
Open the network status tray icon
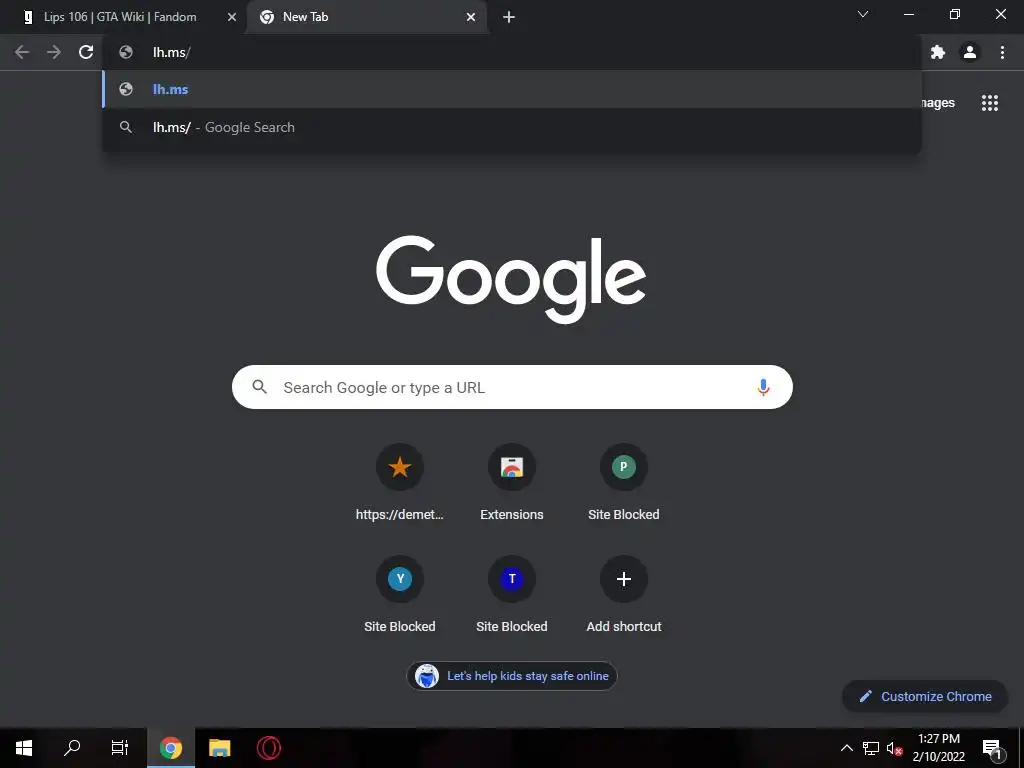pyautogui.click(x=871, y=748)
